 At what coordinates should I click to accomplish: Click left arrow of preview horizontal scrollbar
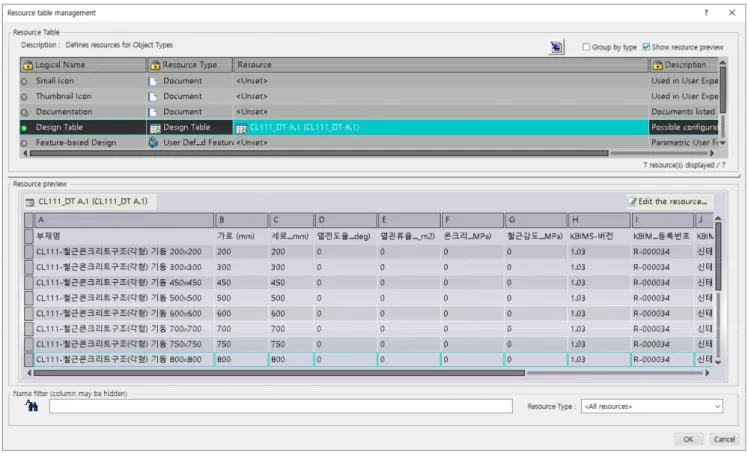29,373
